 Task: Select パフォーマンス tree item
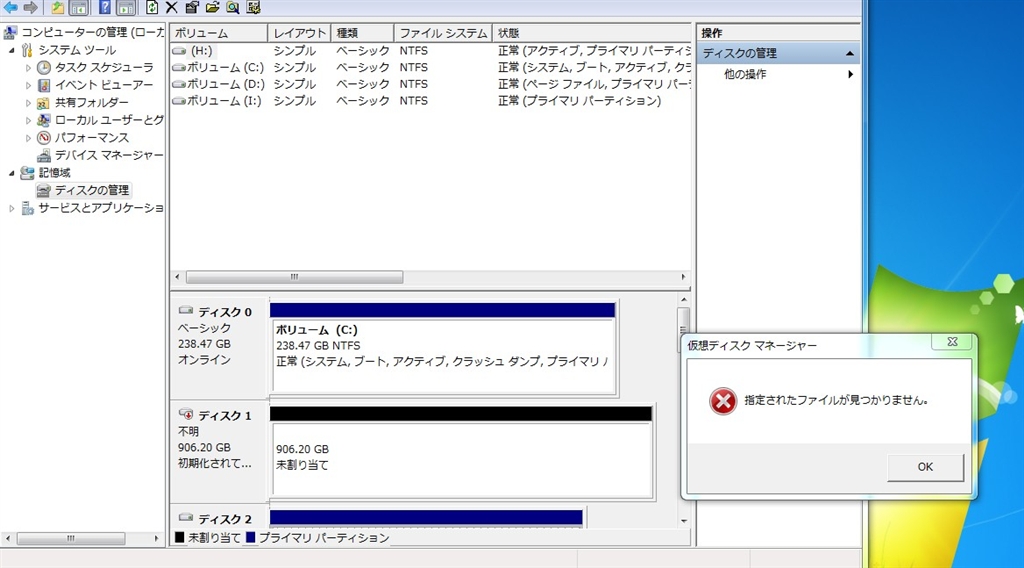91,138
